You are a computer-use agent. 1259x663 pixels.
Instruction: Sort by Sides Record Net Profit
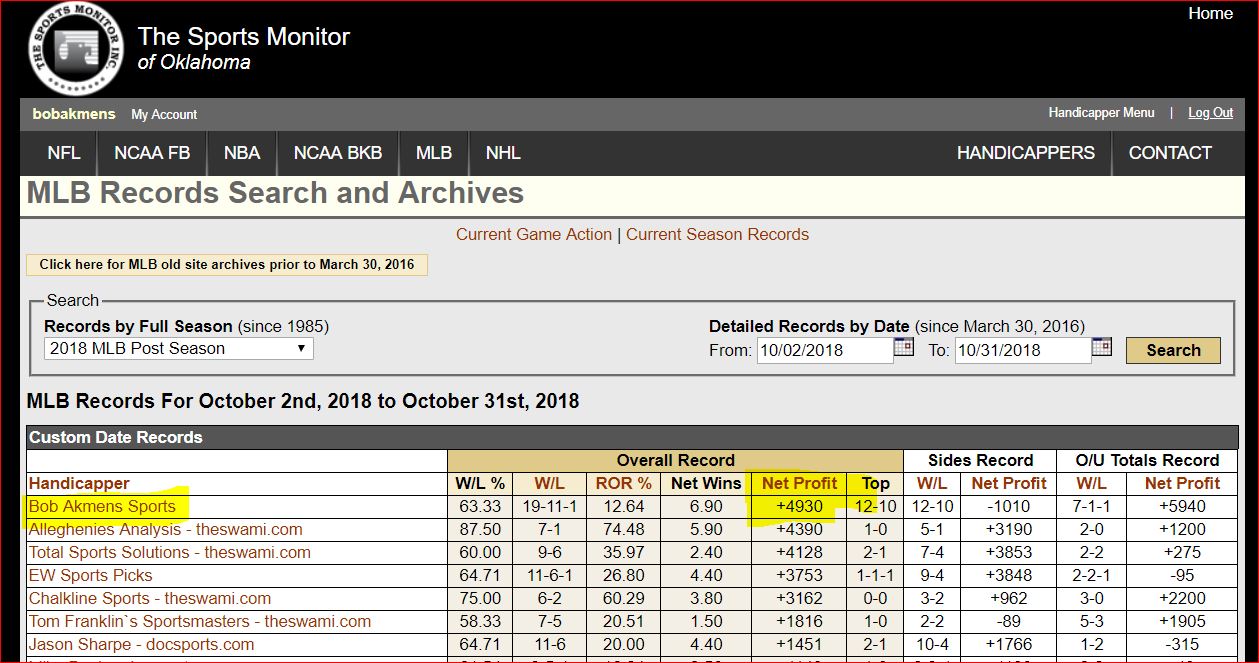pos(1009,483)
